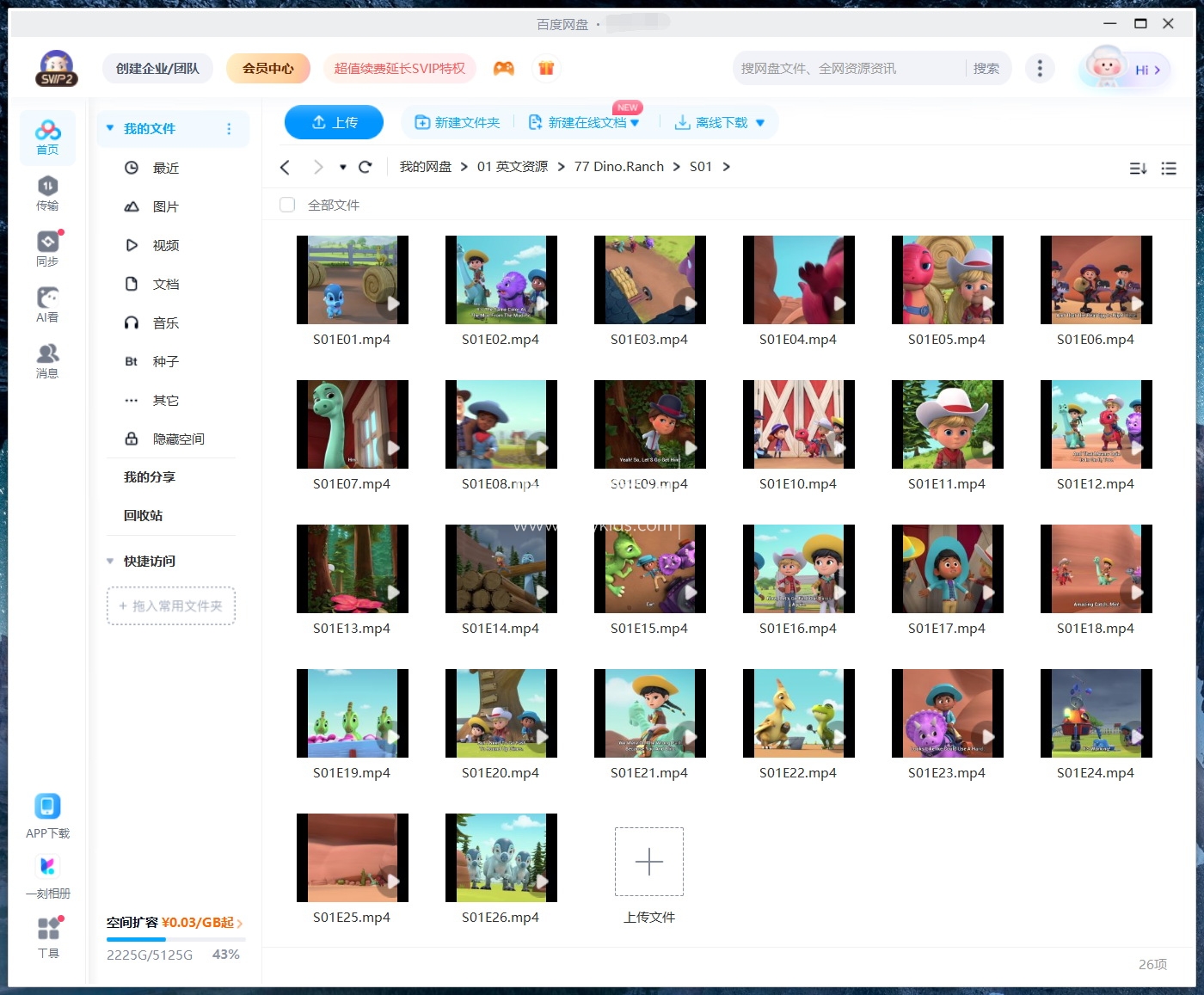Select the 隐藏空间 hidden space entry
Image resolution: width=1204 pixels, height=995 pixels.
point(178,439)
